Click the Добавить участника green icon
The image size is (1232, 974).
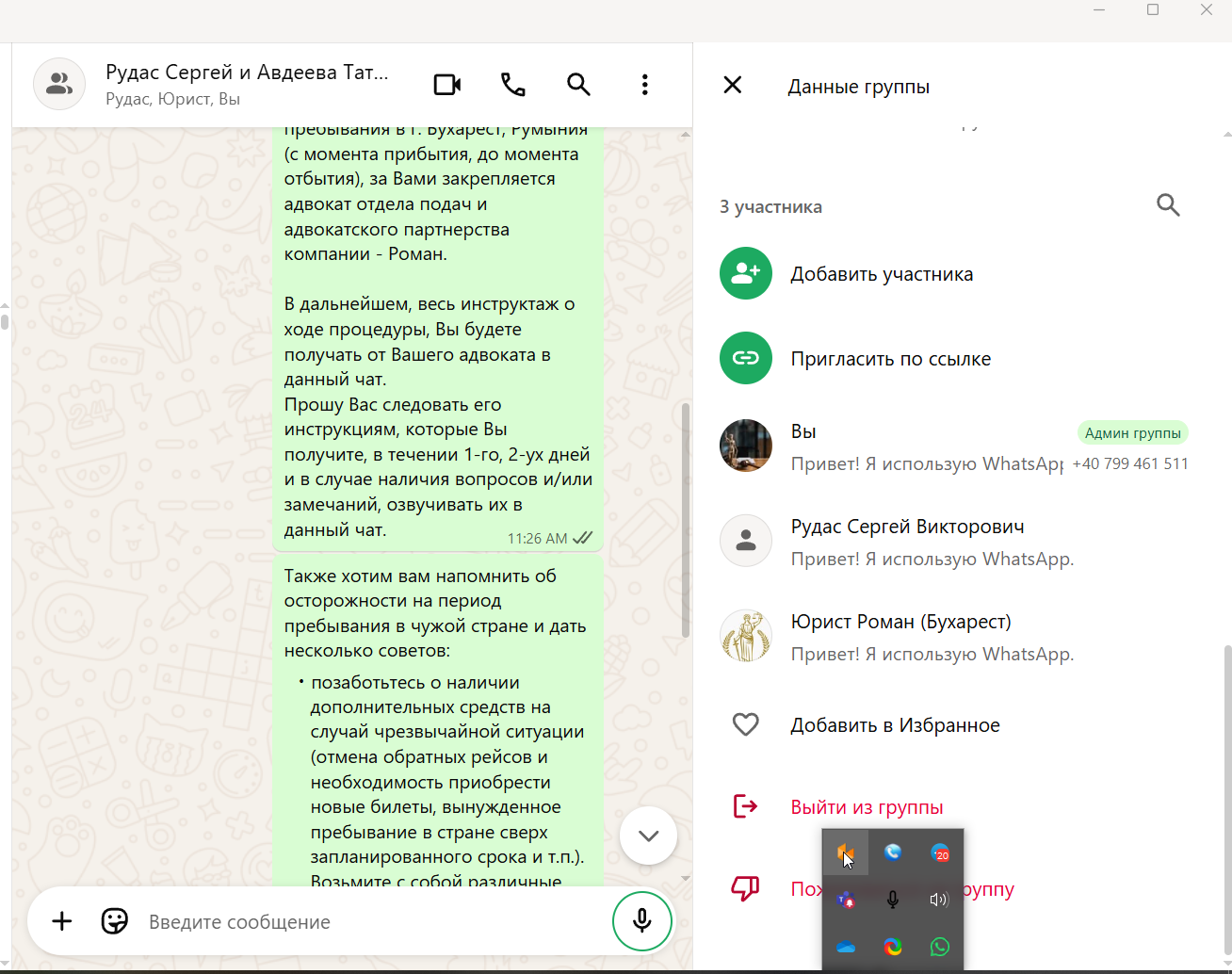[746, 273]
